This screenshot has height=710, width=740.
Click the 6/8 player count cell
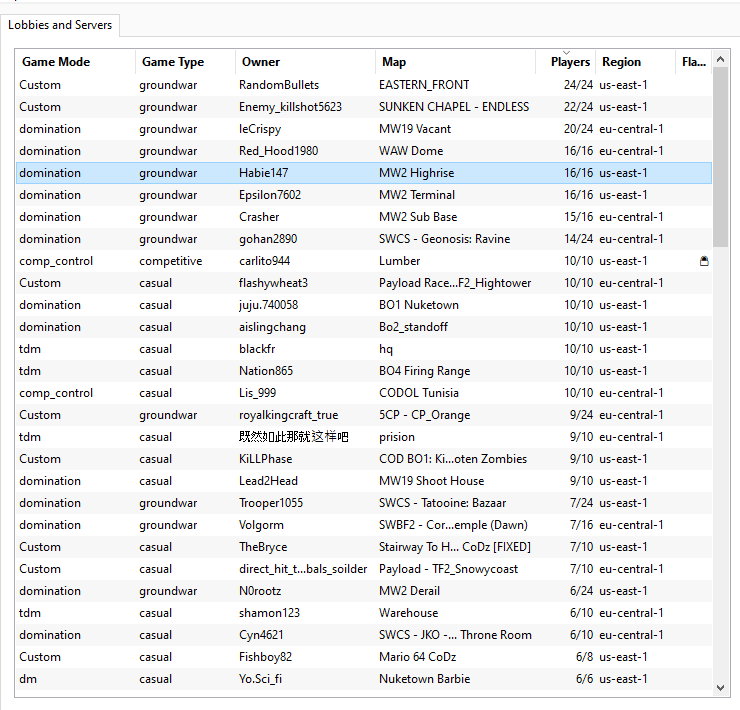tap(584, 657)
